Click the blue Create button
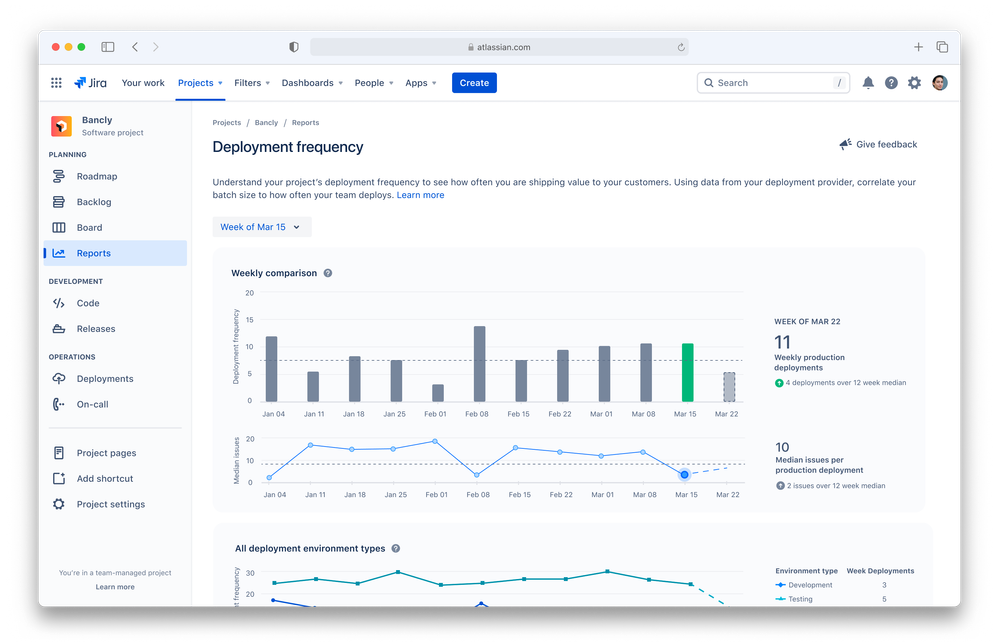 pyautogui.click(x=474, y=83)
